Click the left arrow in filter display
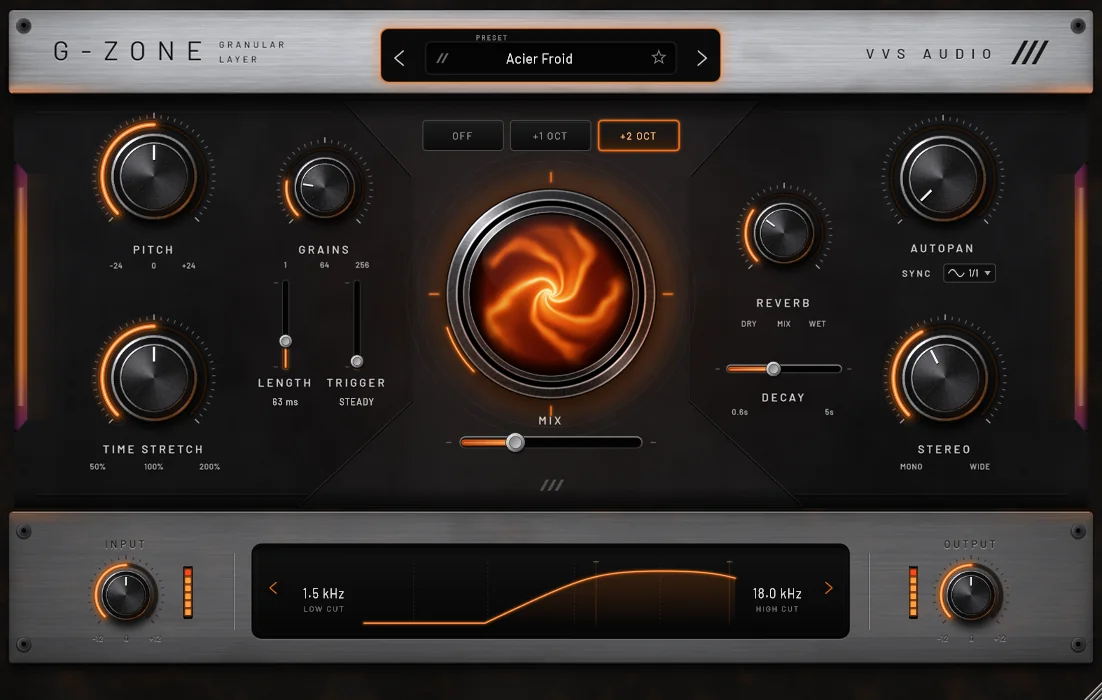 click(273, 588)
